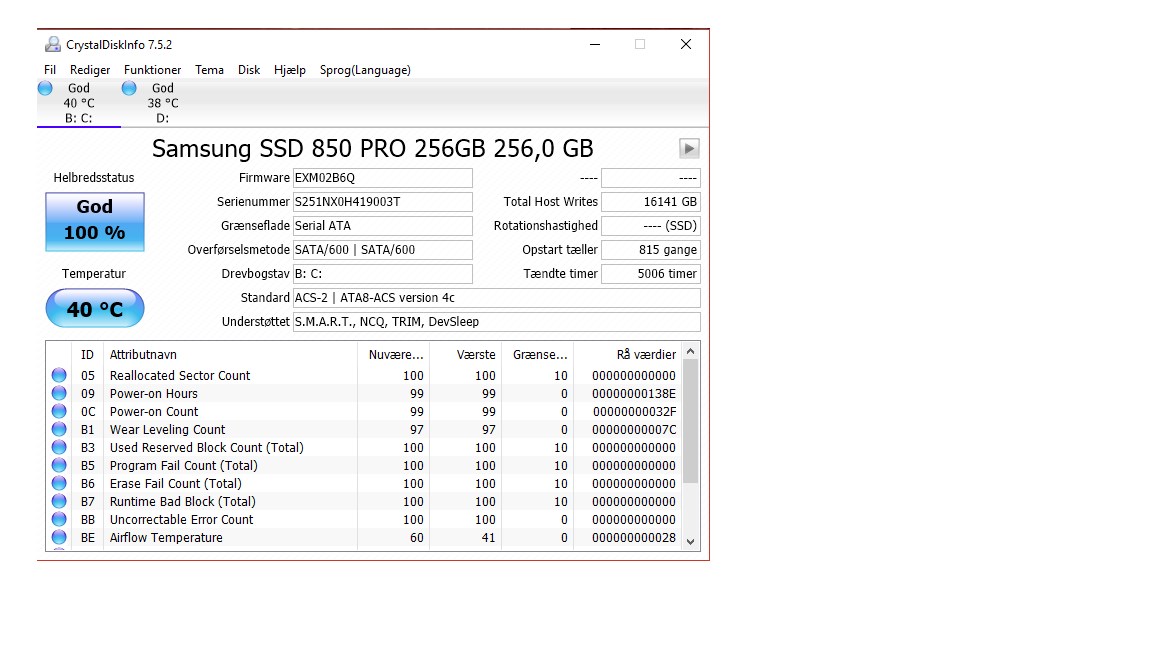Click status orb of Power-on Hours row
1152x648 pixels.
(60, 393)
